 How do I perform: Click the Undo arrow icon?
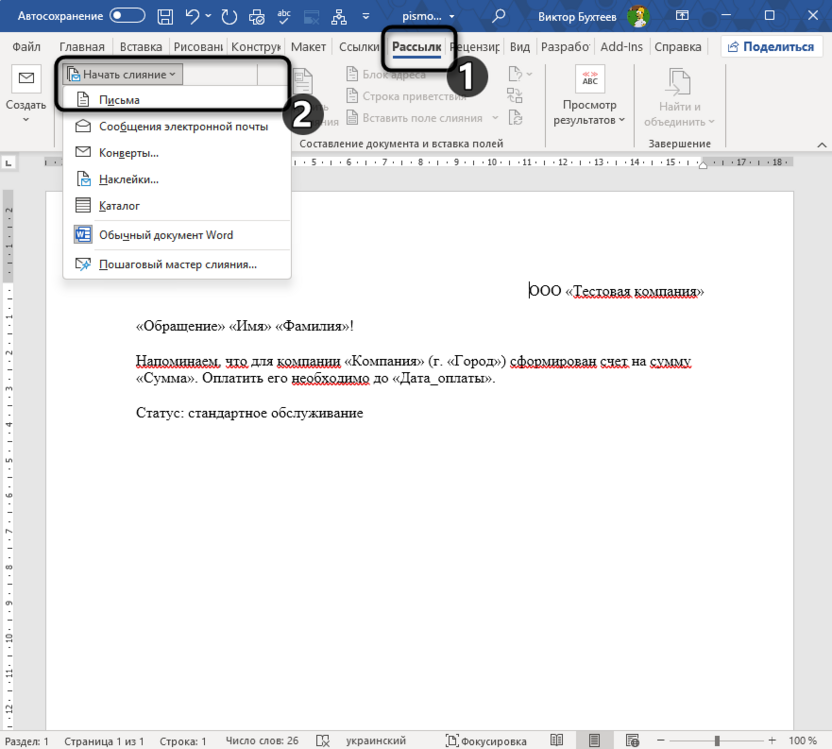(192, 16)
